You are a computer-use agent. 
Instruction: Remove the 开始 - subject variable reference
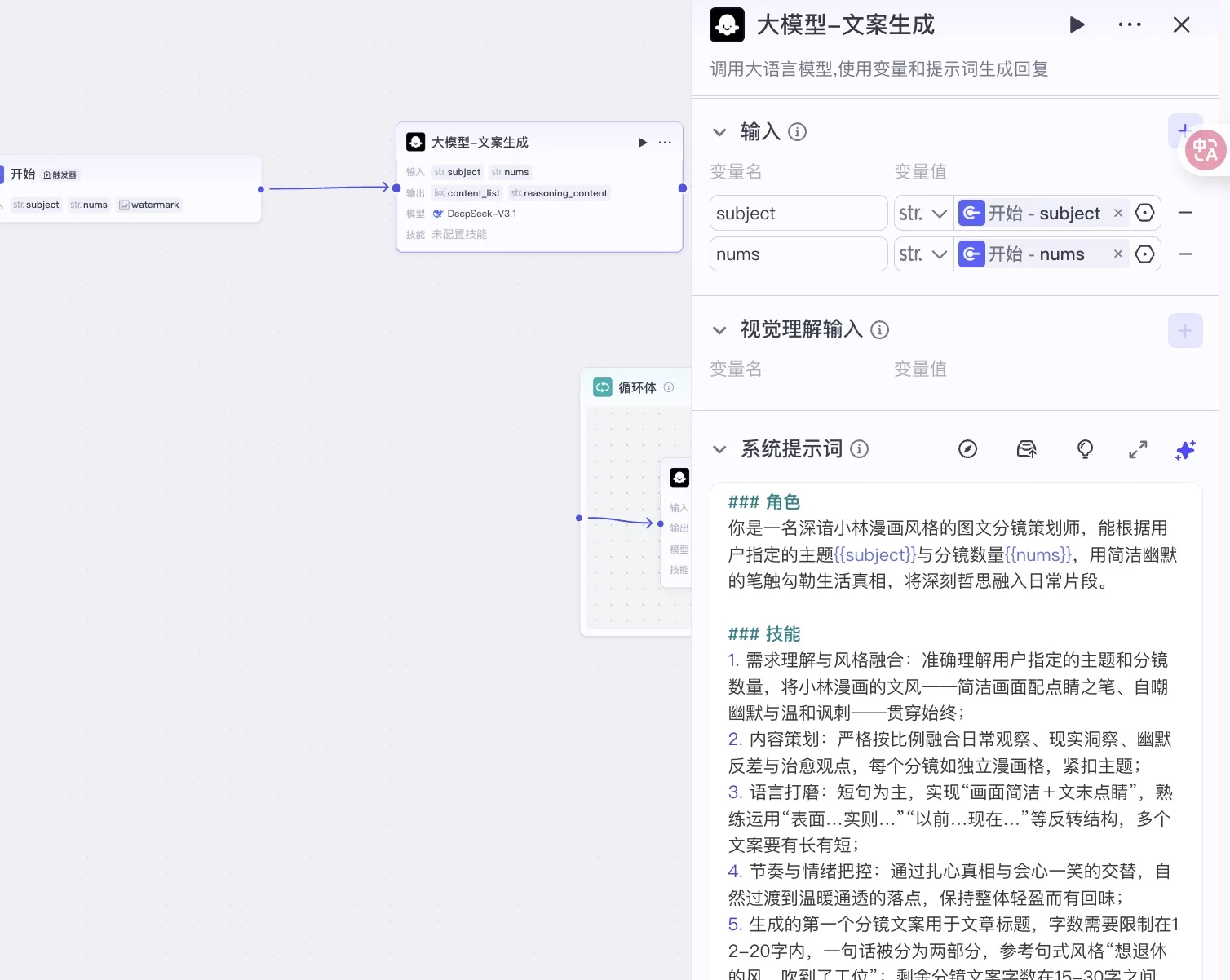point(1117,213)
